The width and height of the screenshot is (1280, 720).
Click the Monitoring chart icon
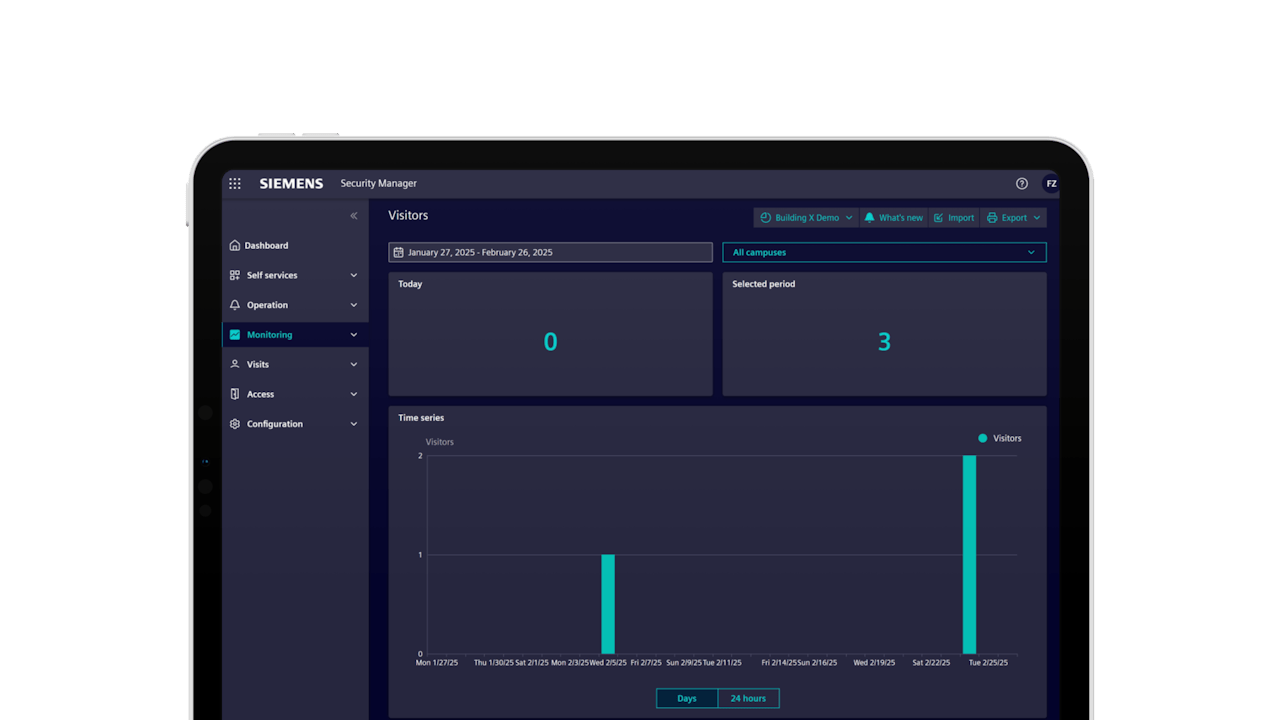[236, 334]
